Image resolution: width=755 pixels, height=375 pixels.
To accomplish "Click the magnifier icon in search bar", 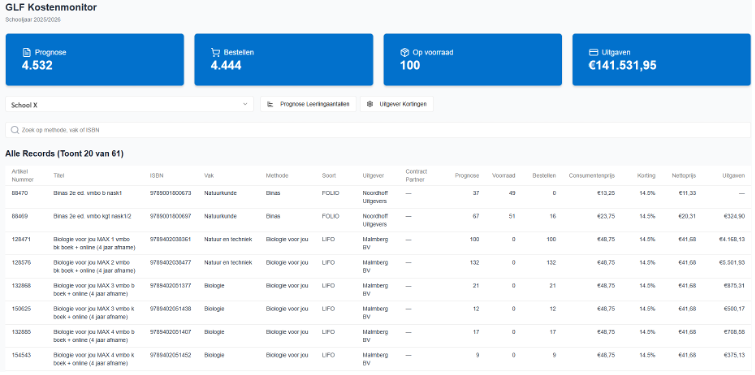I will coord(15,130).
